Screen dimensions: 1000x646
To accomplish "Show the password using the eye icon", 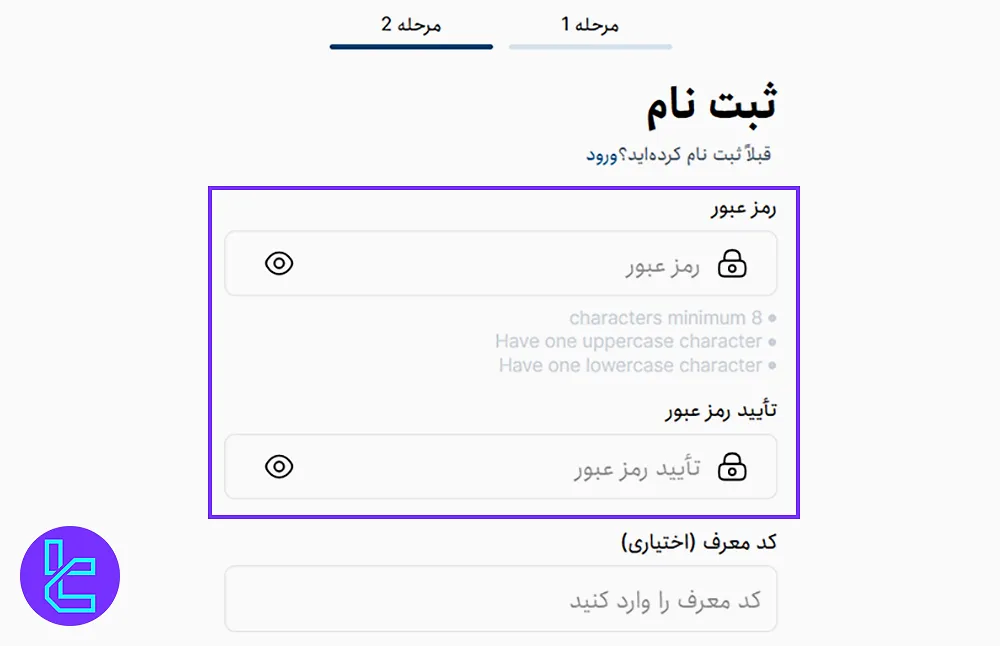I will (x=279, y=263).
